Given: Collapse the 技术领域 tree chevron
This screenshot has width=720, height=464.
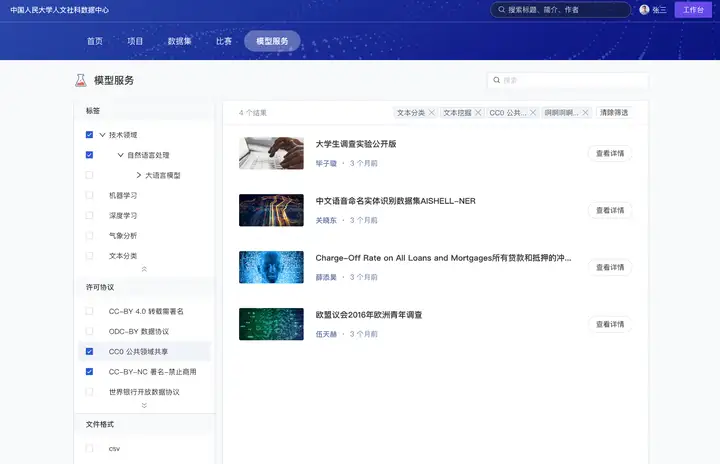Looking at the screenshot, I should pos(102,135).
